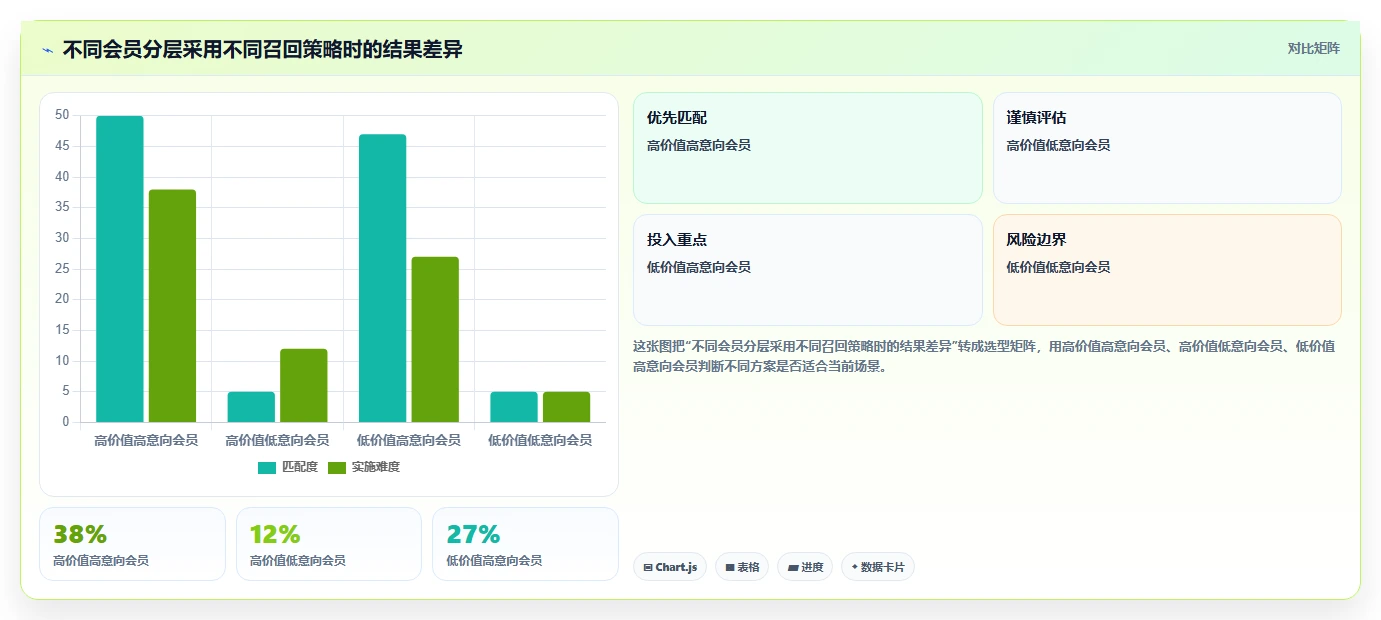
Task: Click the Chart.js tag
Action: pos(670,567)
